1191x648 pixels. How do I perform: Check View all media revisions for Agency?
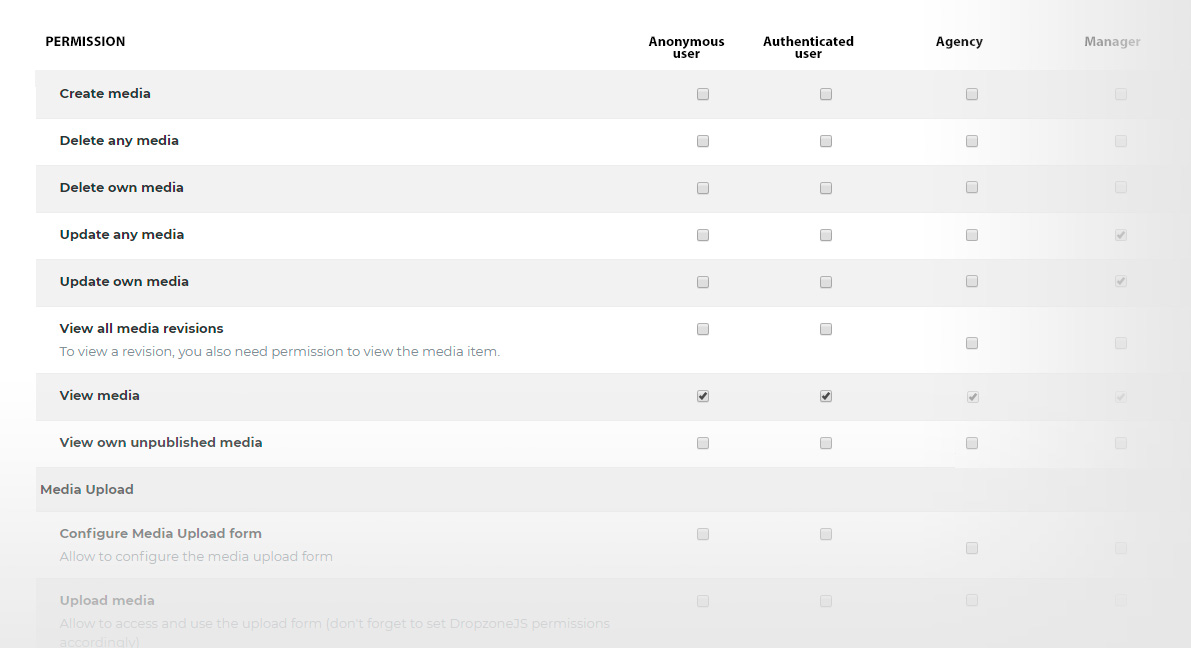[x=971, y=343]
